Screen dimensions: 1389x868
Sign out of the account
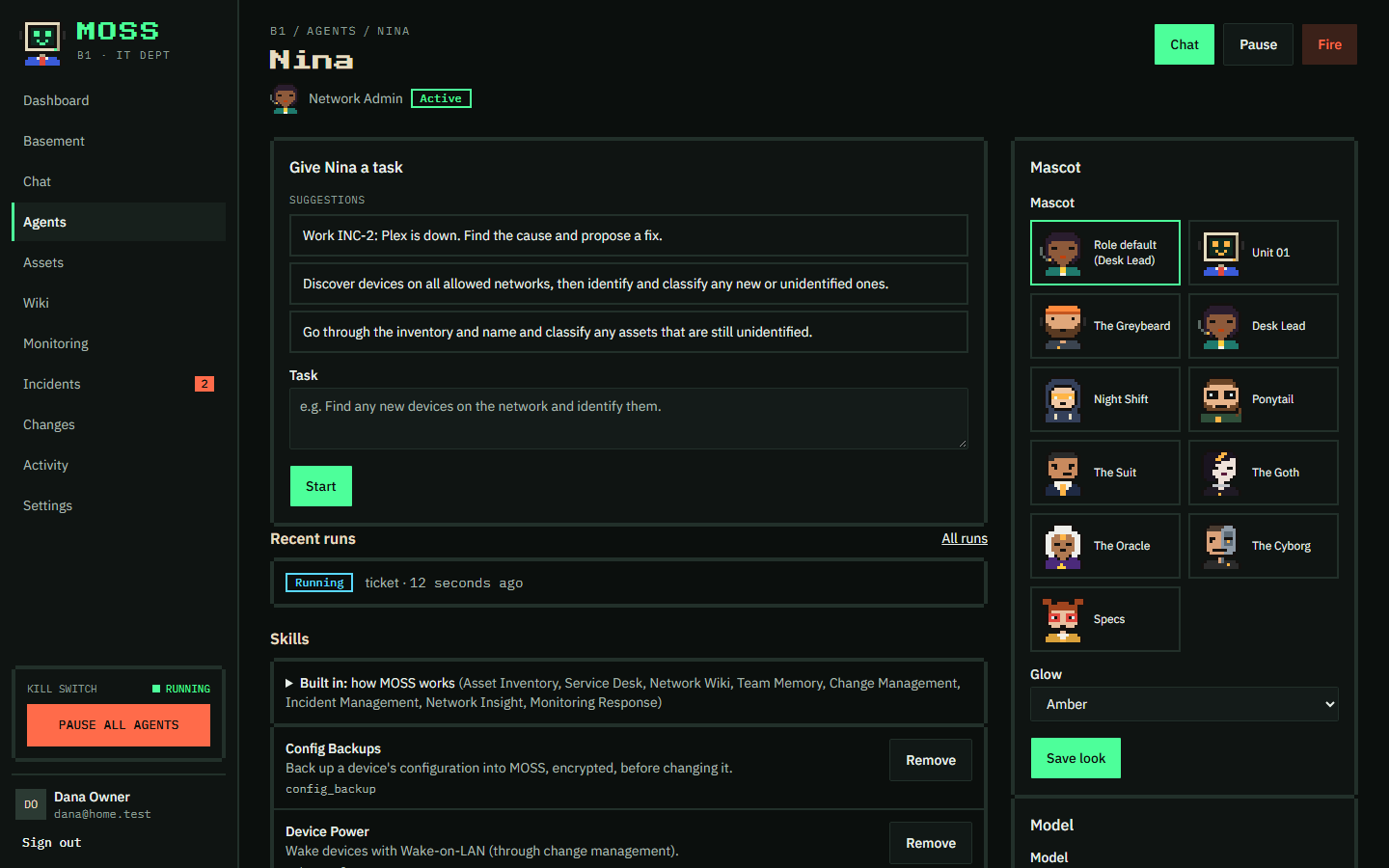[x=52, y=843]
